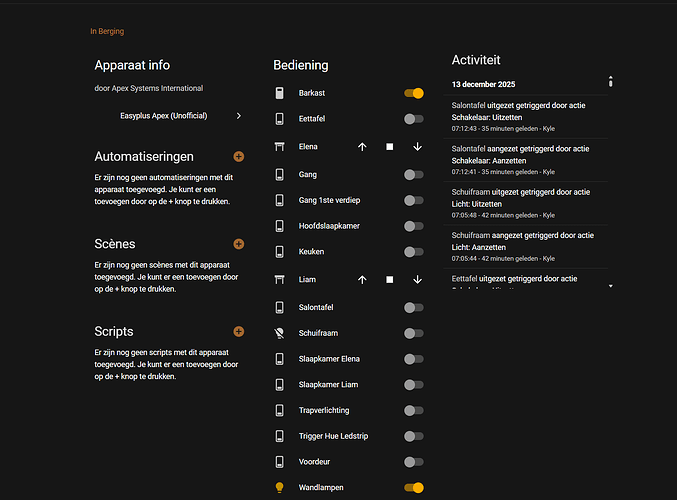Open Easyplus Apex (Unofficial) integration entry
677x500 pixels.
pos(180,116)
